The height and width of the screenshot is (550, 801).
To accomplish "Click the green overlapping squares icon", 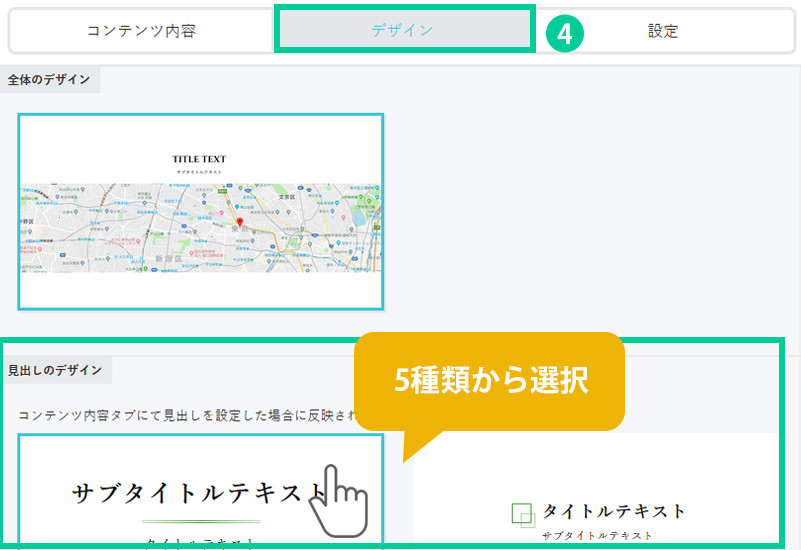I will pos(523,514).
